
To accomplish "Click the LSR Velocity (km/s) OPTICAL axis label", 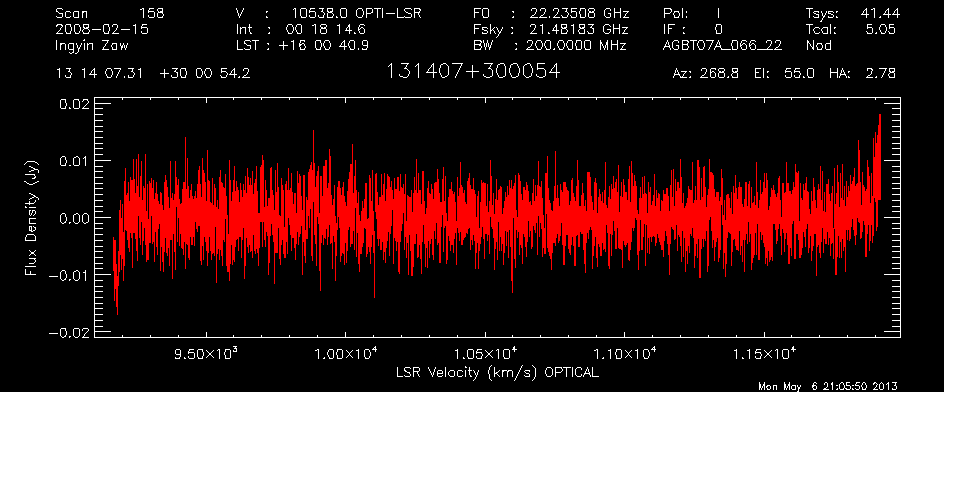I will tap(497, 373).
